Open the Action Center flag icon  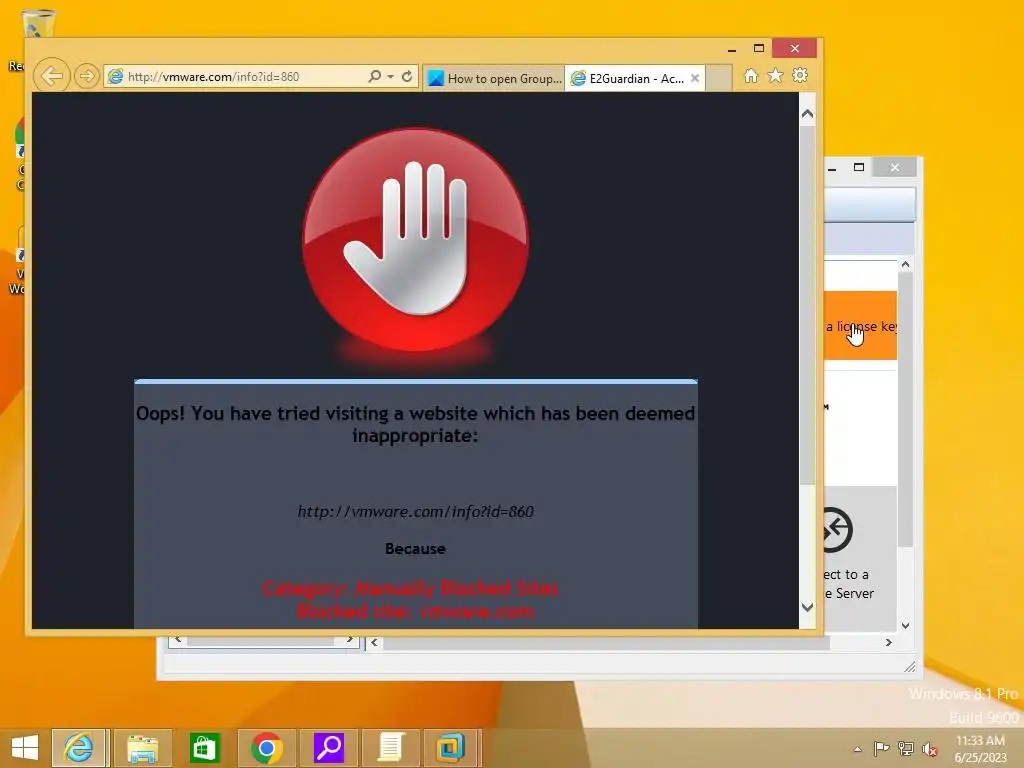[881, 748]
